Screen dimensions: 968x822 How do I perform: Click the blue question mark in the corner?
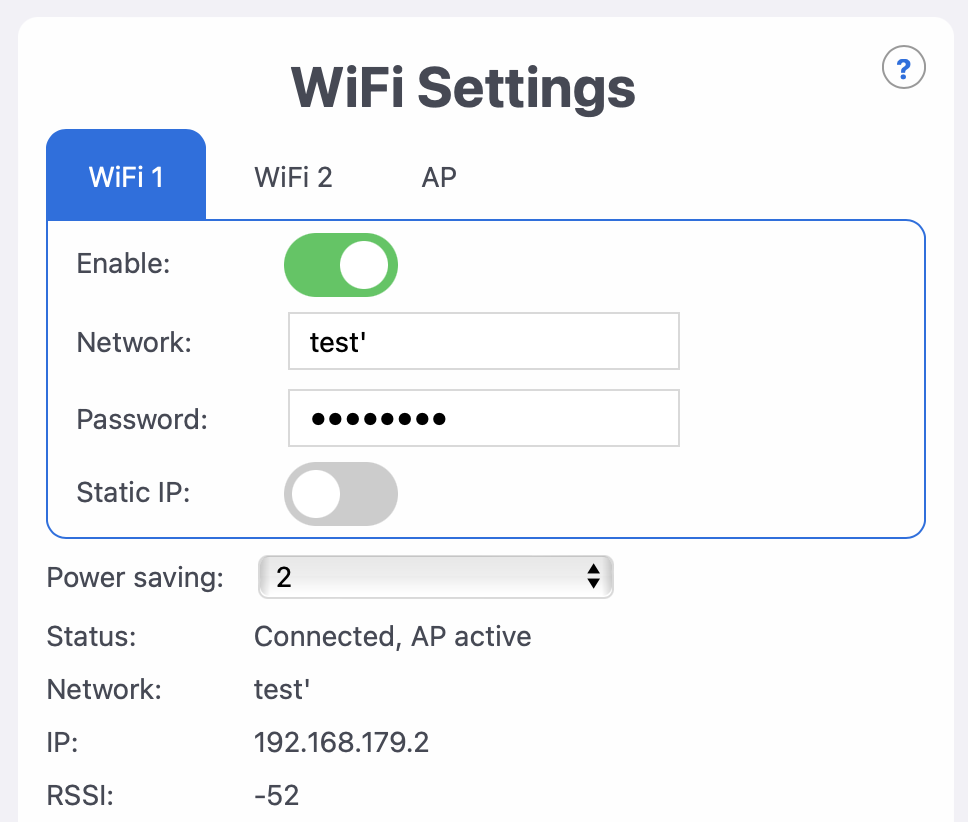coord(903,67)
